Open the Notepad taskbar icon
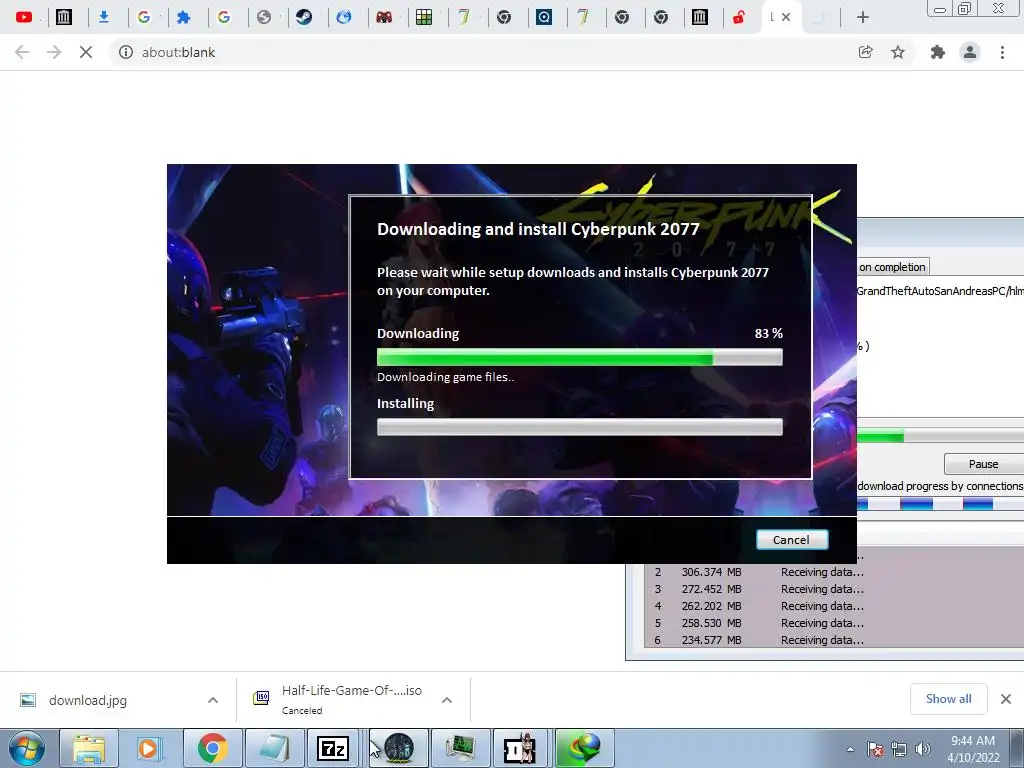The width and height of the screenshot is (1024, 768). (274, 748)
